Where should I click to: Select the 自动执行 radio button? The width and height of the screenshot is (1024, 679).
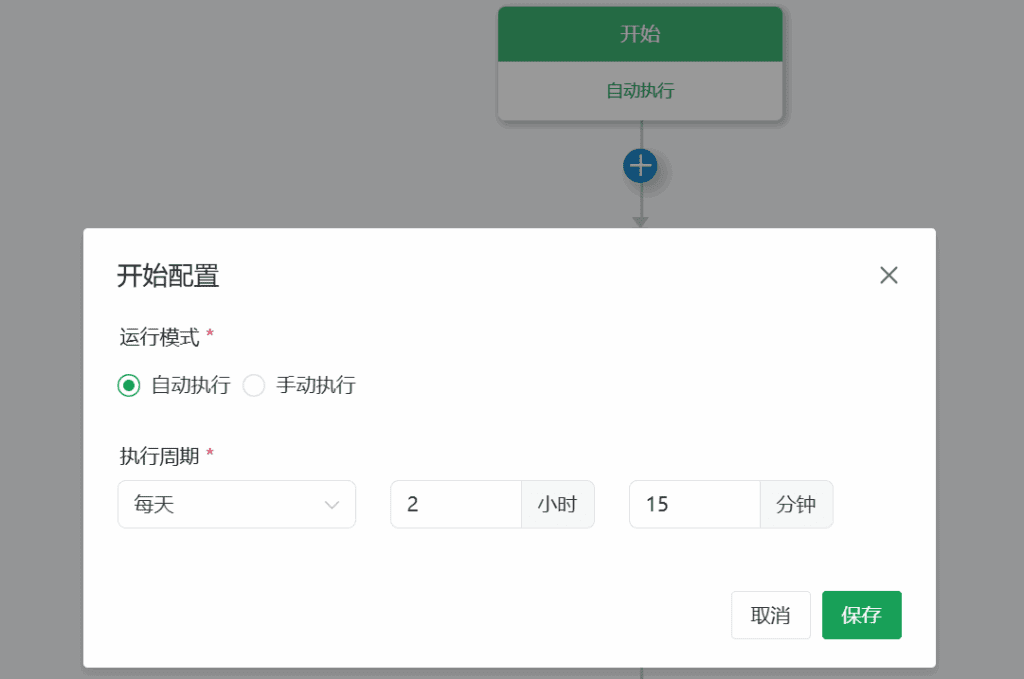(x=128, y=385)
